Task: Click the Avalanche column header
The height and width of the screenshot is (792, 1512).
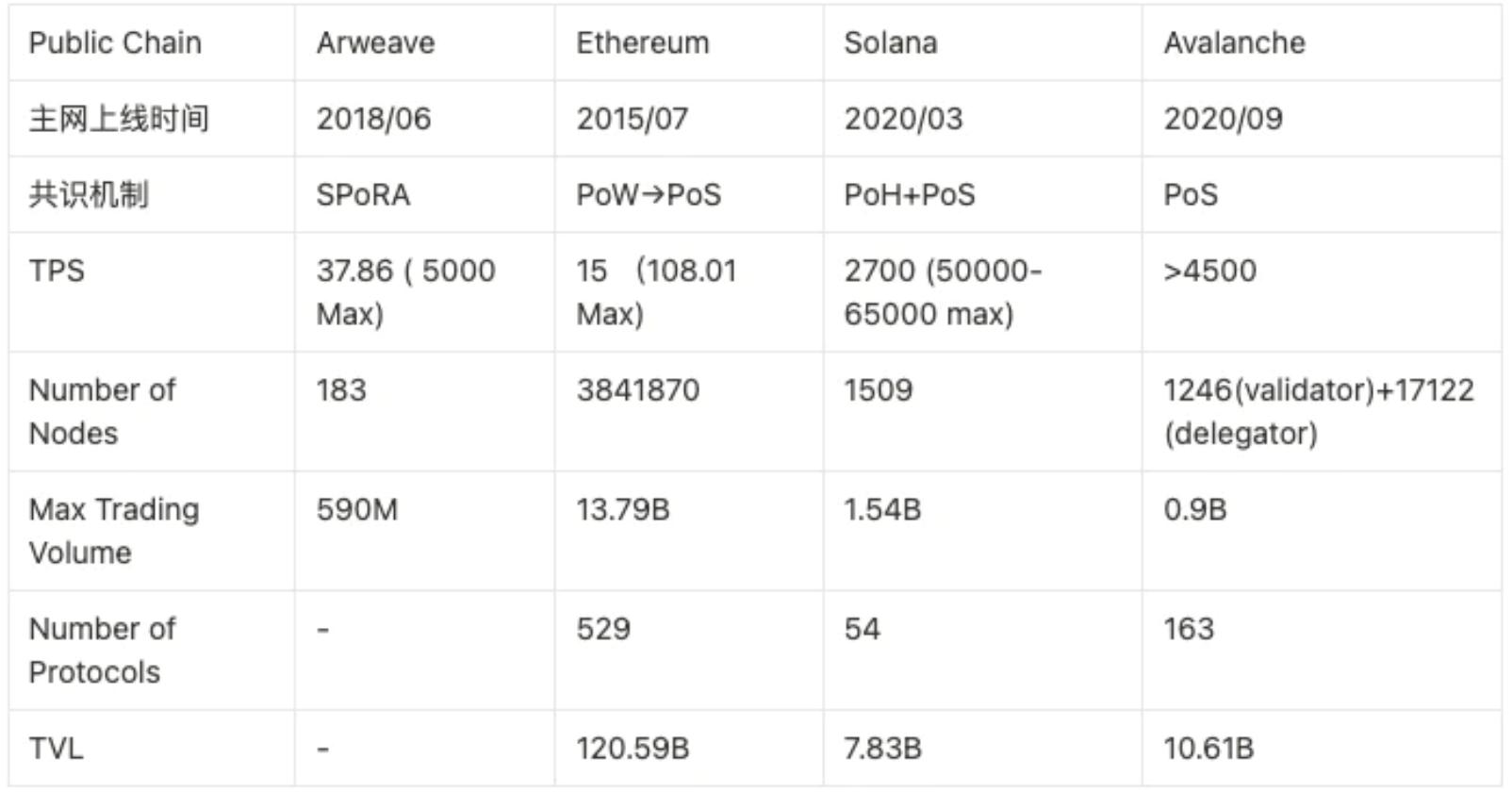Action: tap(1234, 43)
